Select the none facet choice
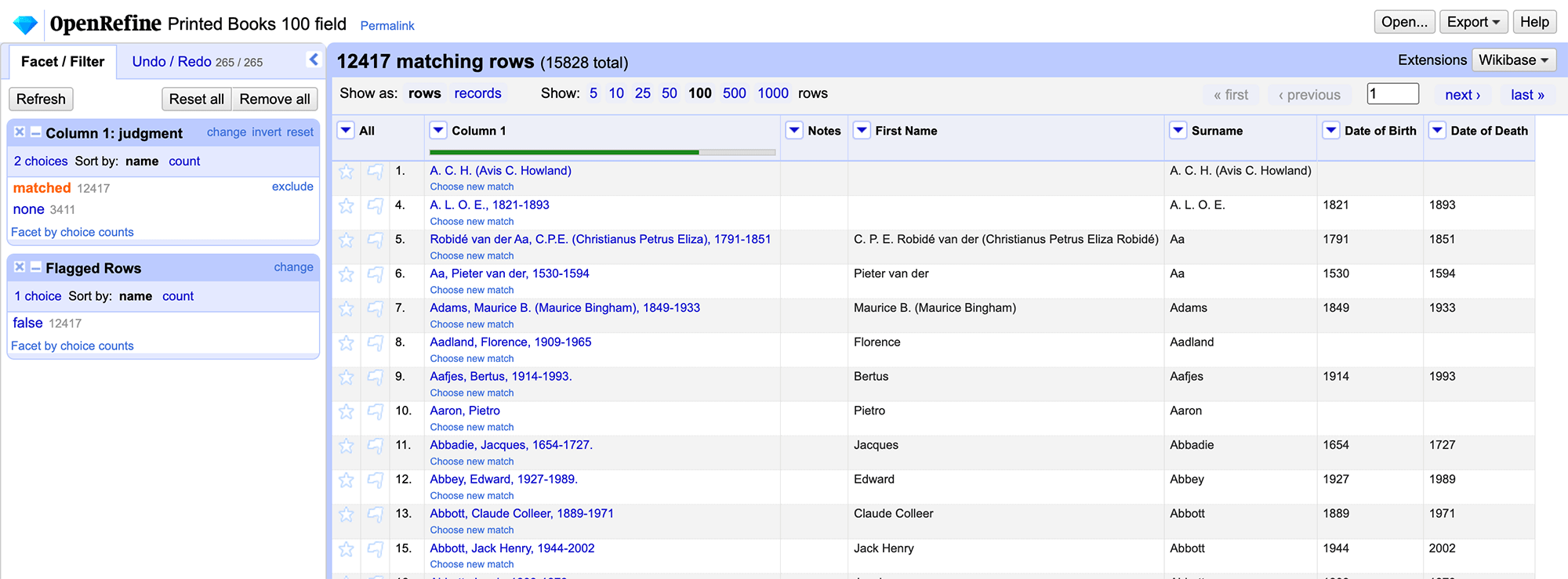 click(28, 209)
